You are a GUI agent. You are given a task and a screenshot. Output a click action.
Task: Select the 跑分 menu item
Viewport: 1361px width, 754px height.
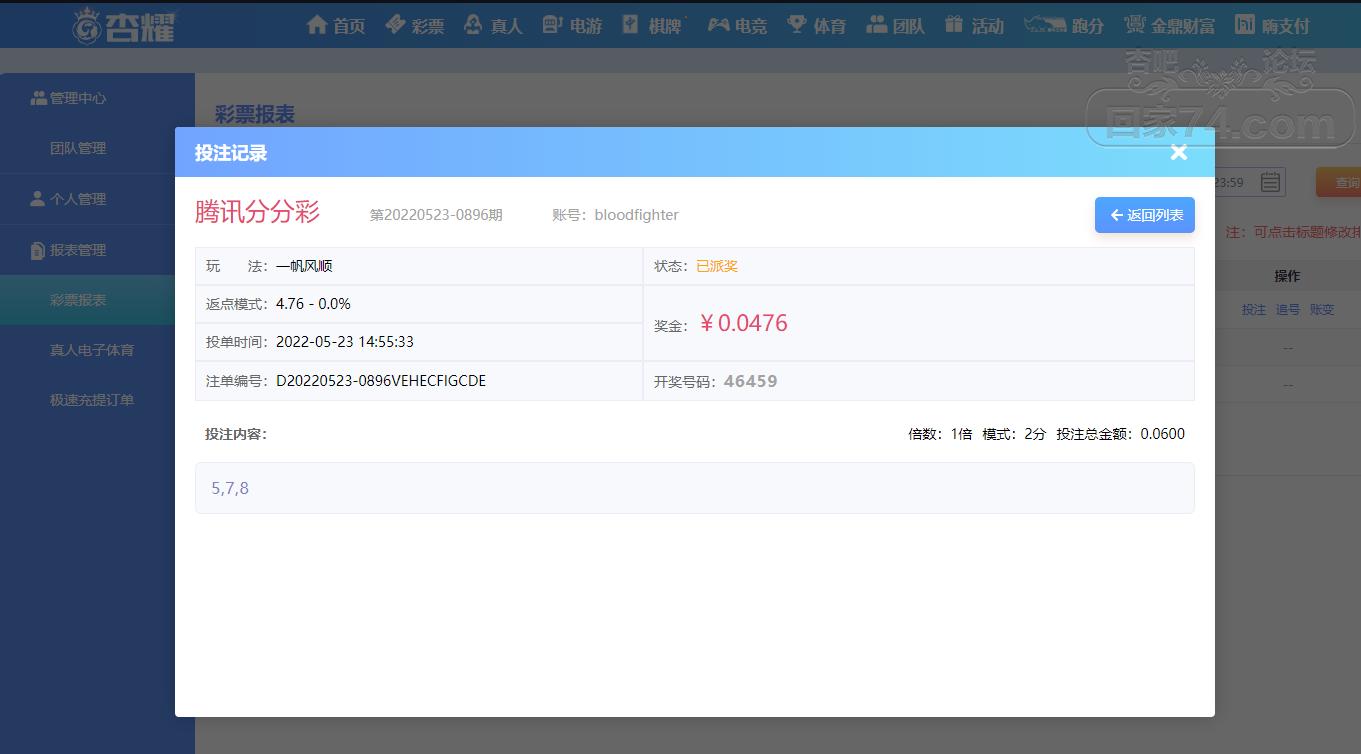coord(1064,25)
